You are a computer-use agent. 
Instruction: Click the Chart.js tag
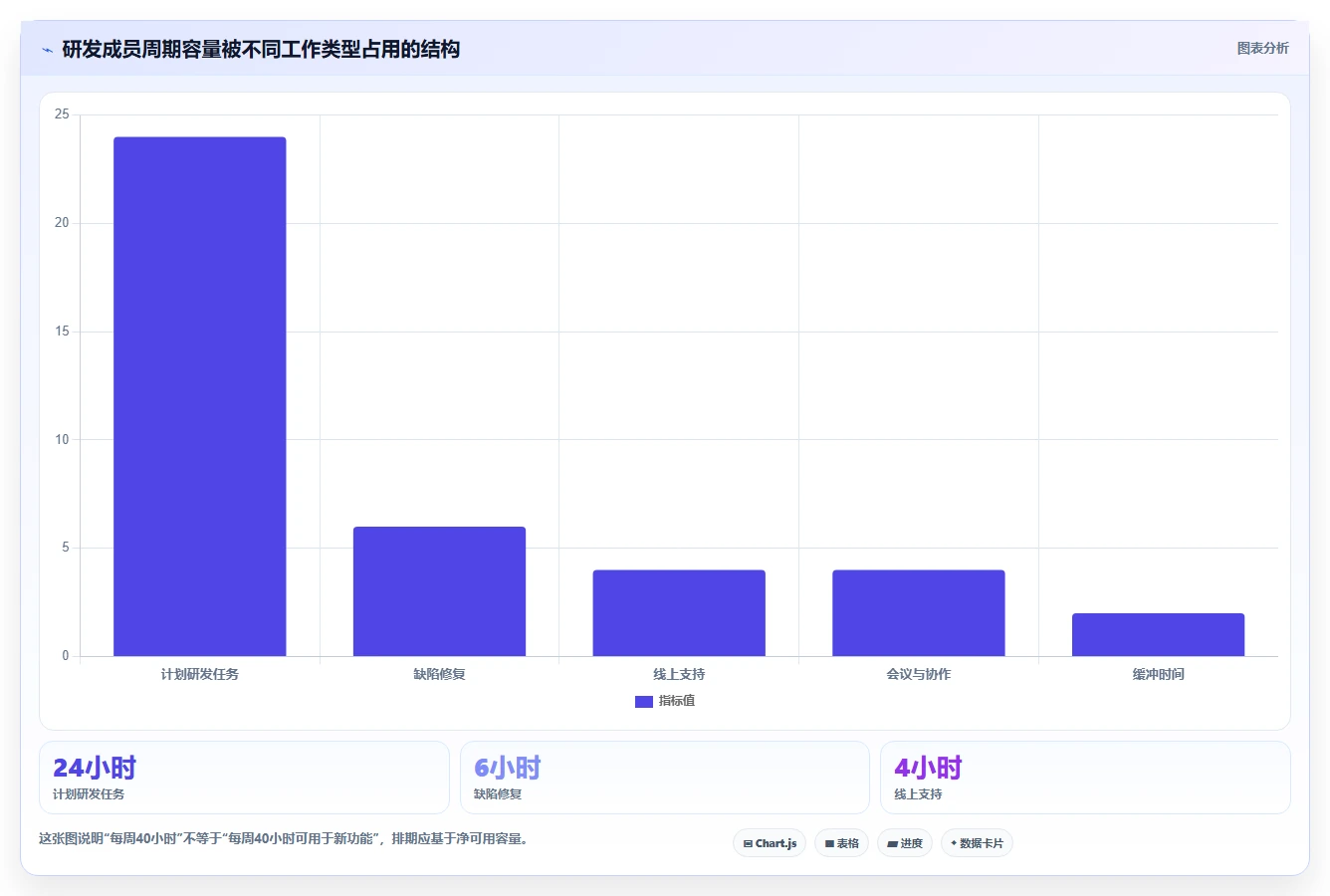point(770,843)
